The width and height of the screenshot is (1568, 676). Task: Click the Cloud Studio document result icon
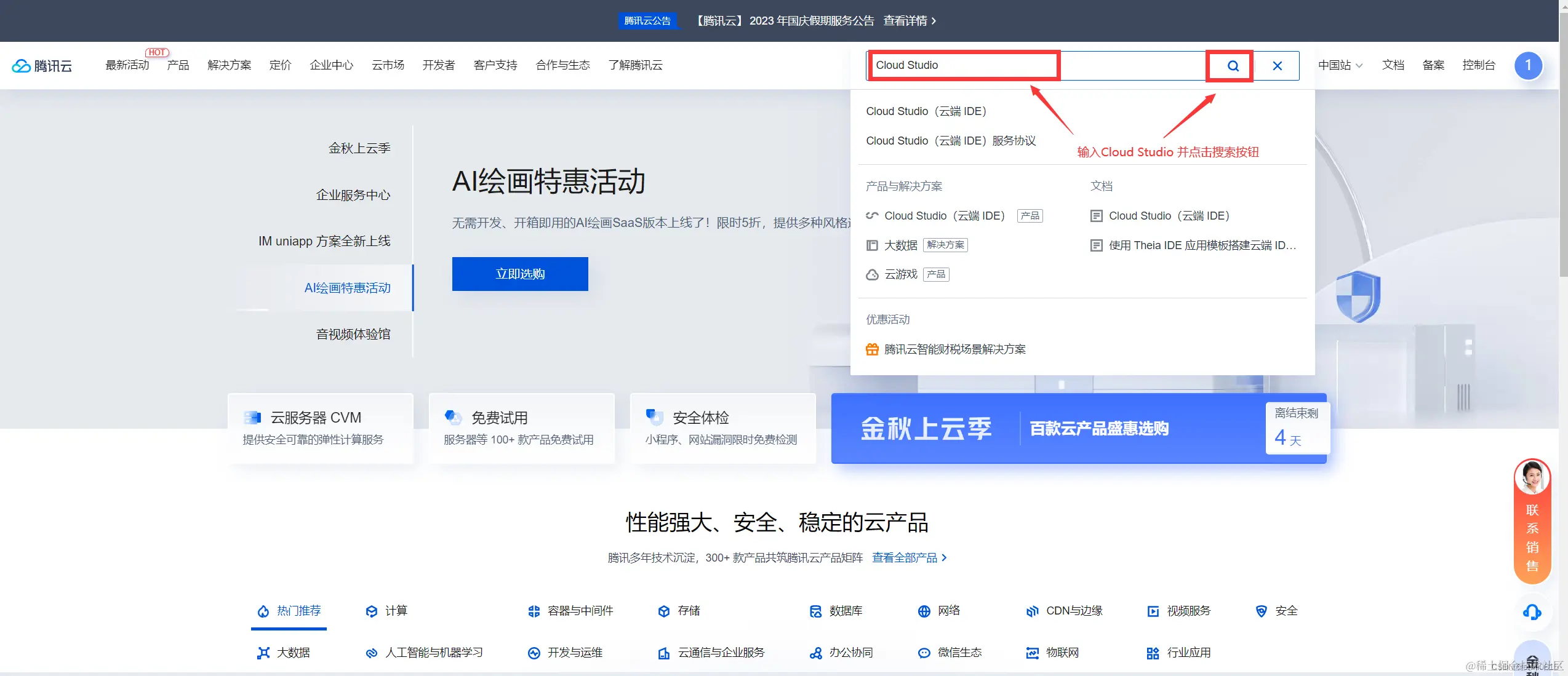point(1096,216)
